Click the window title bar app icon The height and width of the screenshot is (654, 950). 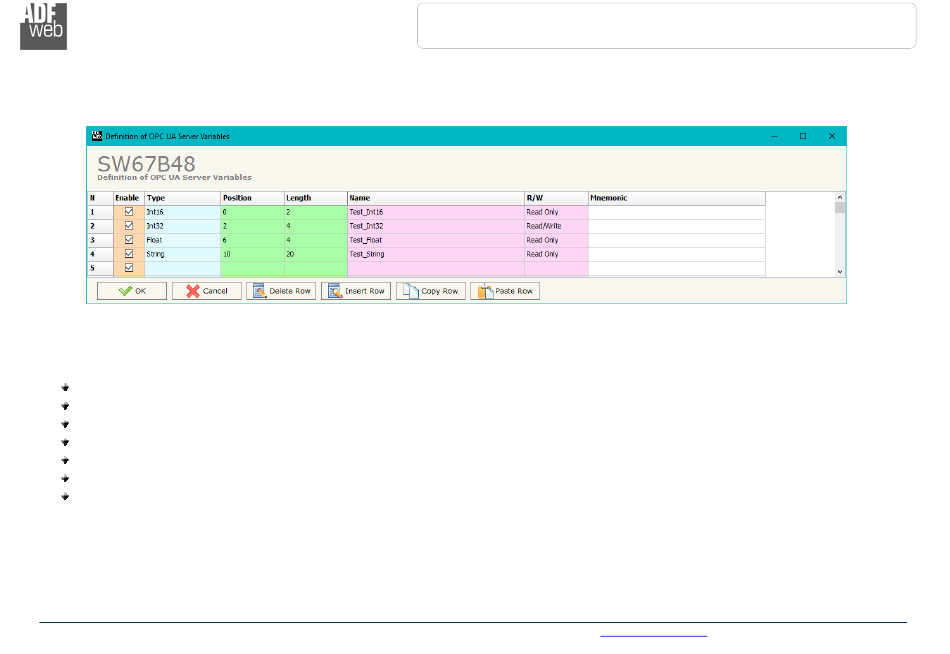click(x=97, y=135)
